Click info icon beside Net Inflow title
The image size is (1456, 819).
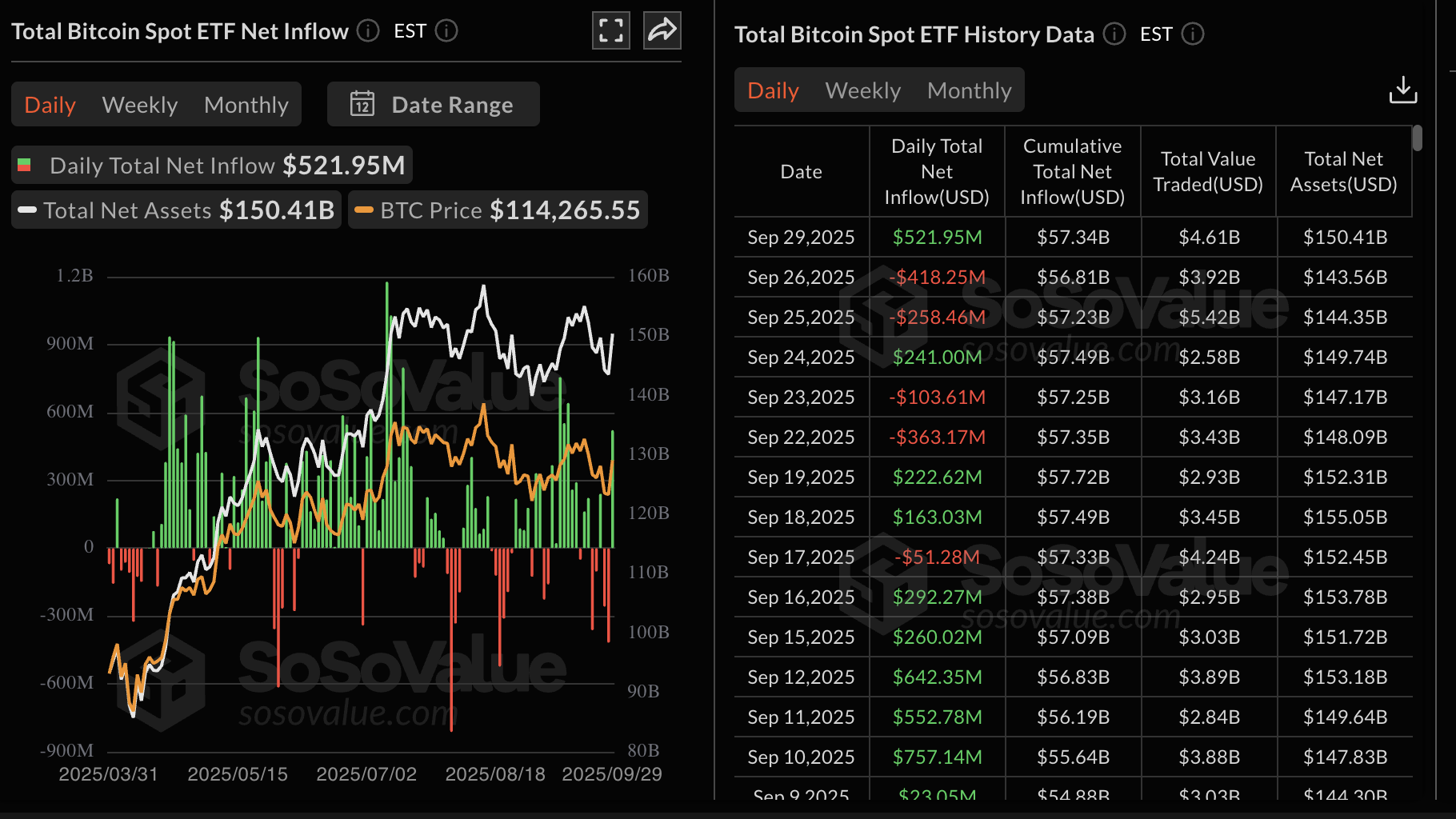click(368, 31)
